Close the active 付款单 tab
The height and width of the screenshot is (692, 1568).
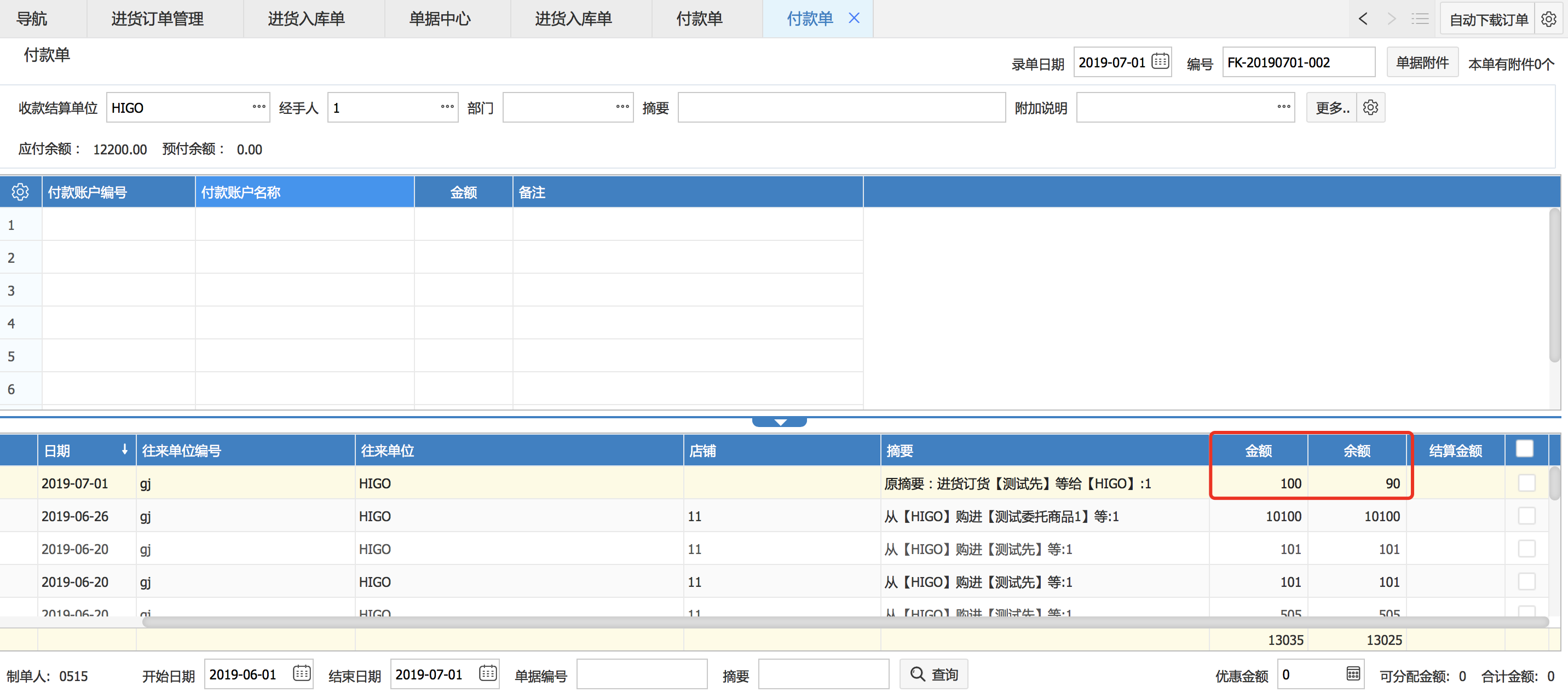(x=854, y=18)
